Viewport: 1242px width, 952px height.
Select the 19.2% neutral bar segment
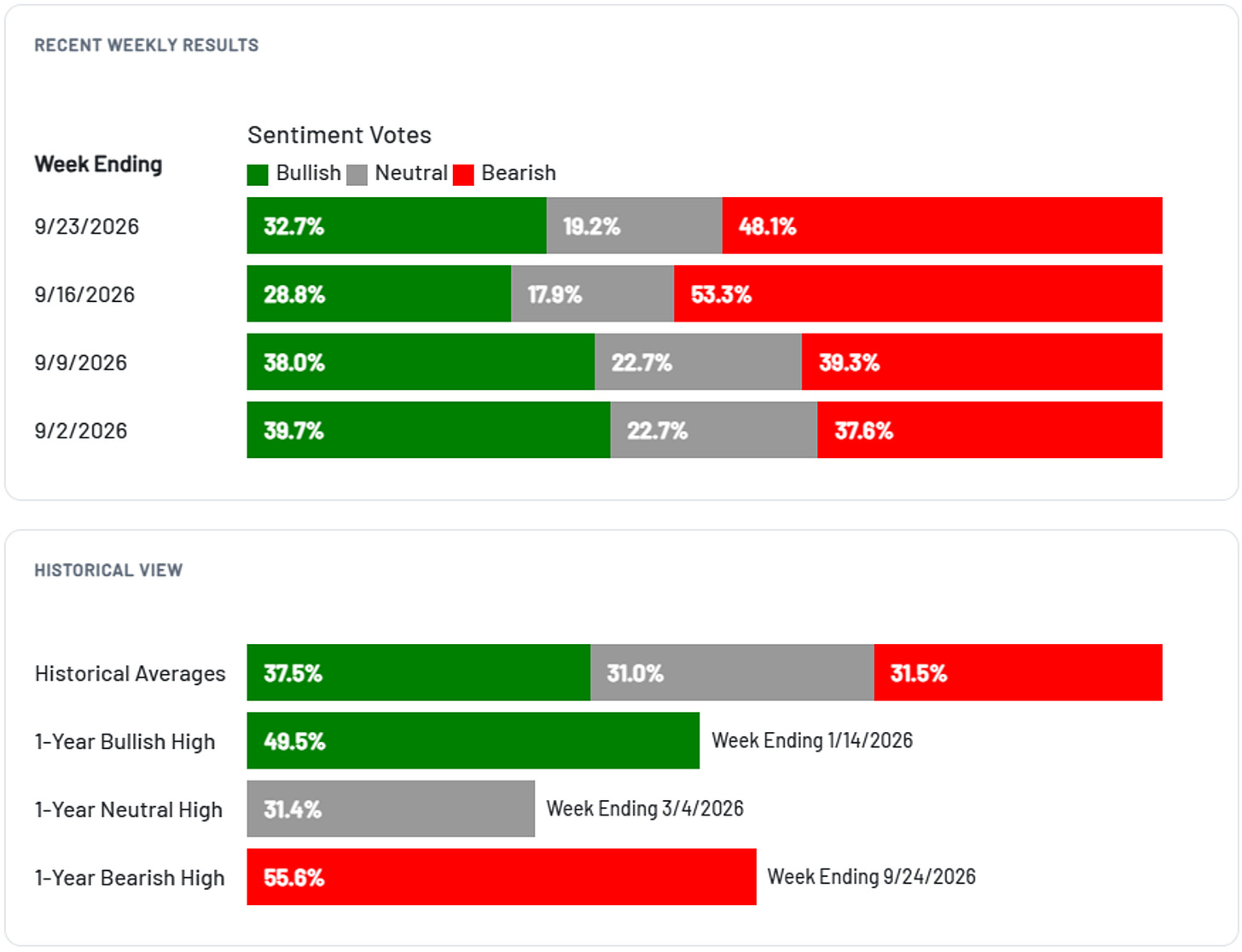coord(635,226)
